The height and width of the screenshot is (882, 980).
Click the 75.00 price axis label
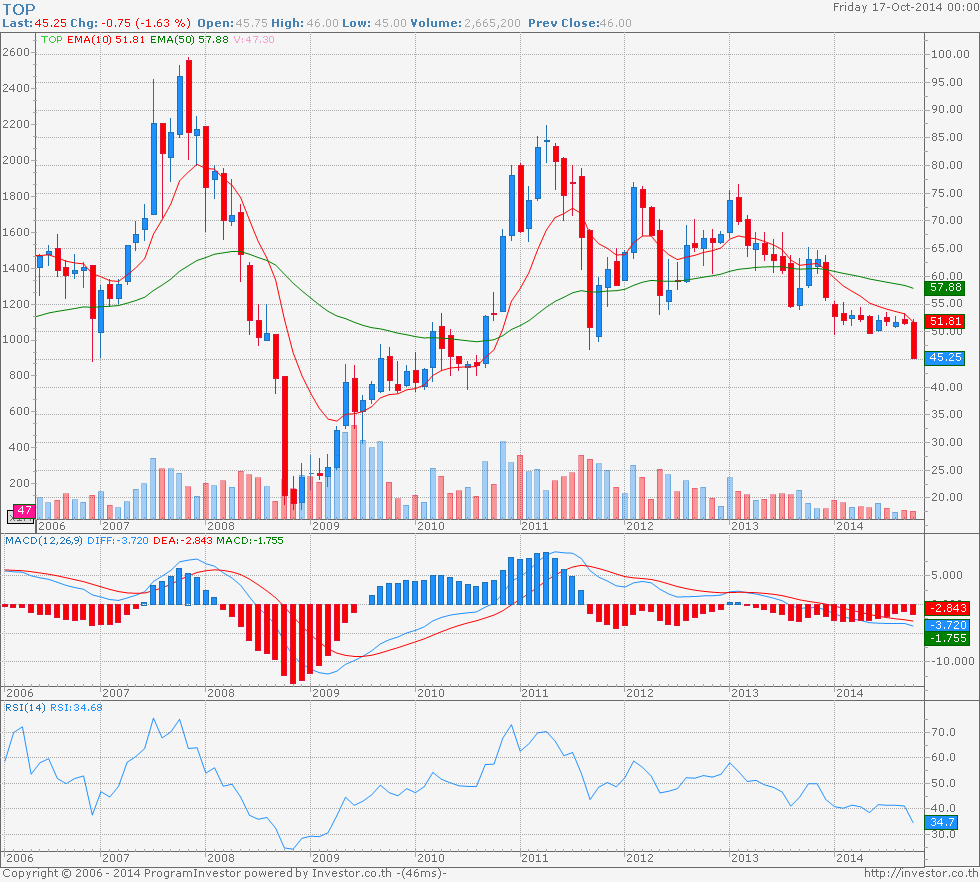pyautogui.click(x=946, y=193)
